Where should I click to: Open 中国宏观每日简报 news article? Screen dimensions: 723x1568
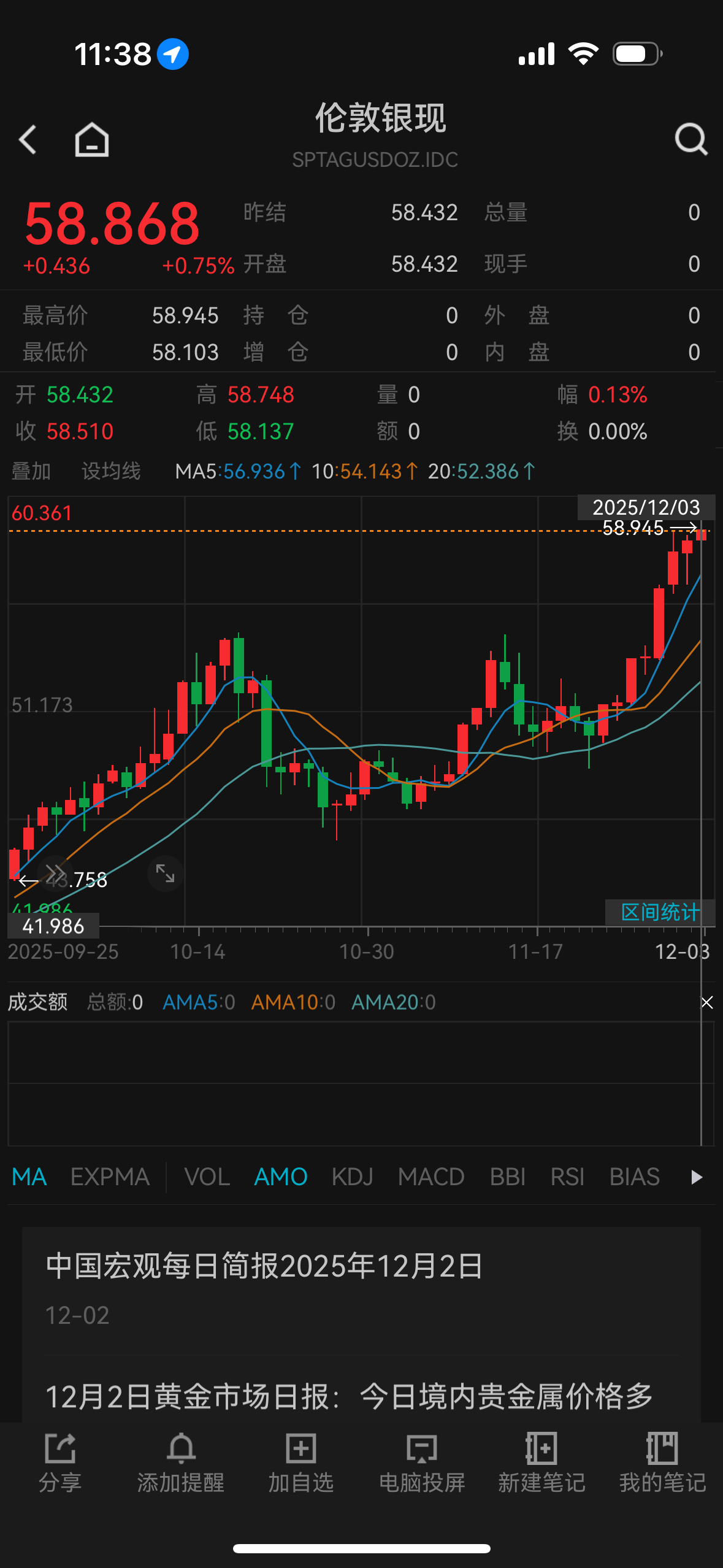265,1266
